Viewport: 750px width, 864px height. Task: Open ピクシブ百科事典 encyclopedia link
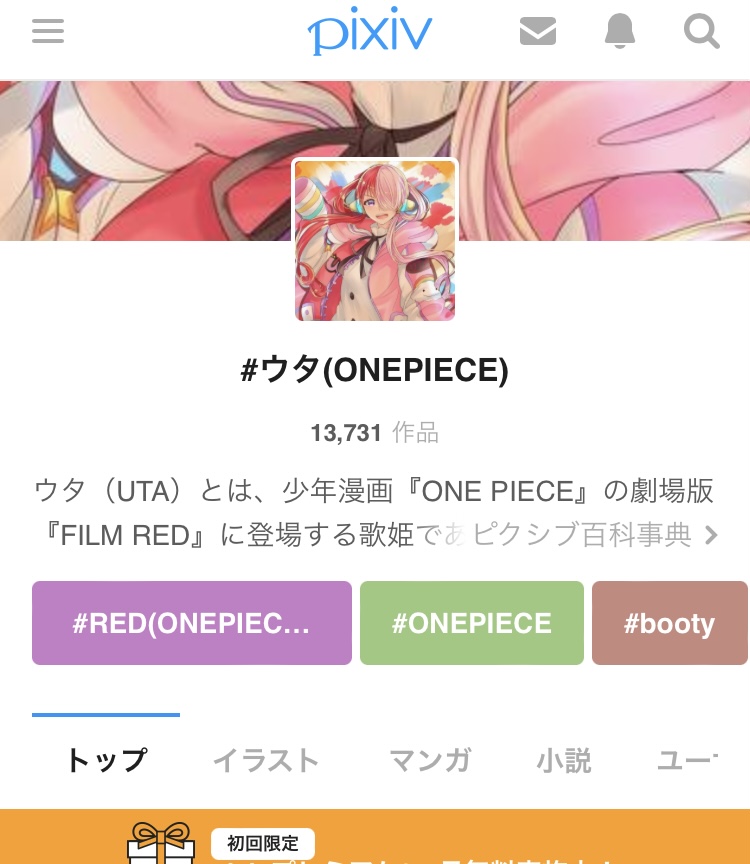click(x=582, y=534)
